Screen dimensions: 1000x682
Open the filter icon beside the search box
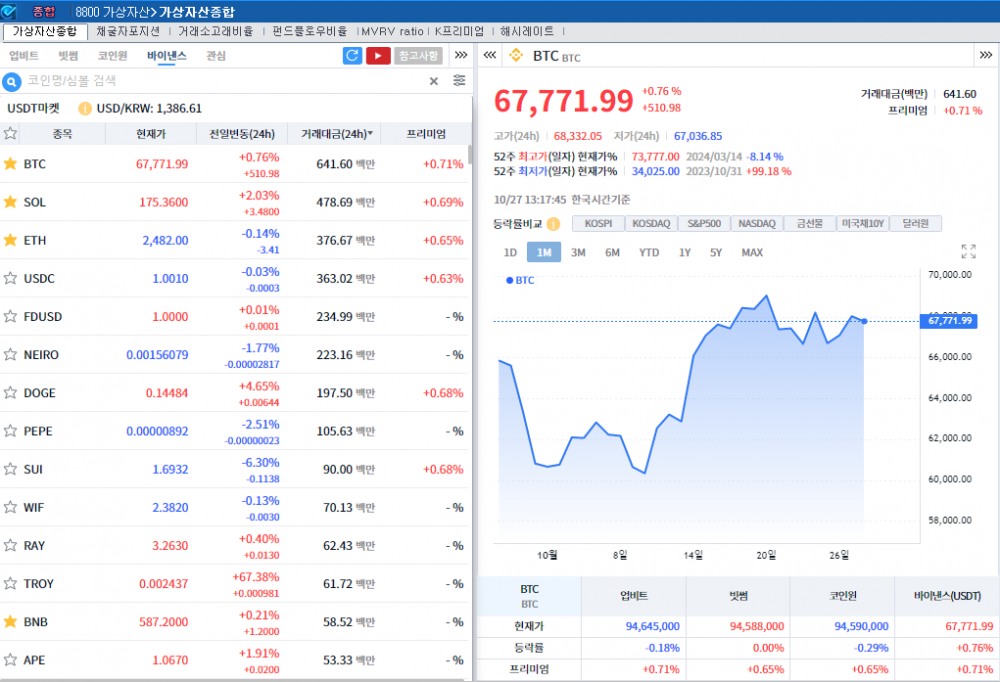(458, 81)
